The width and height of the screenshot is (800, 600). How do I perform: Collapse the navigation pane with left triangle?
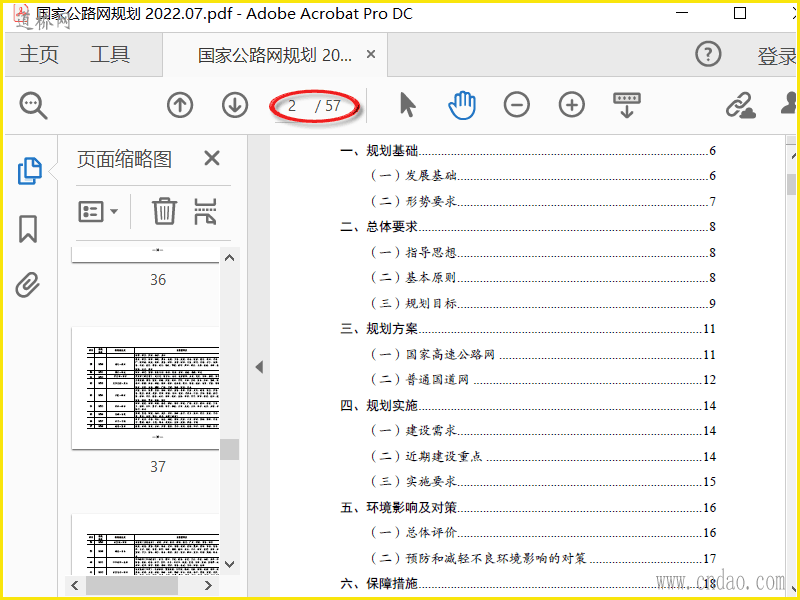pos(259,367)
